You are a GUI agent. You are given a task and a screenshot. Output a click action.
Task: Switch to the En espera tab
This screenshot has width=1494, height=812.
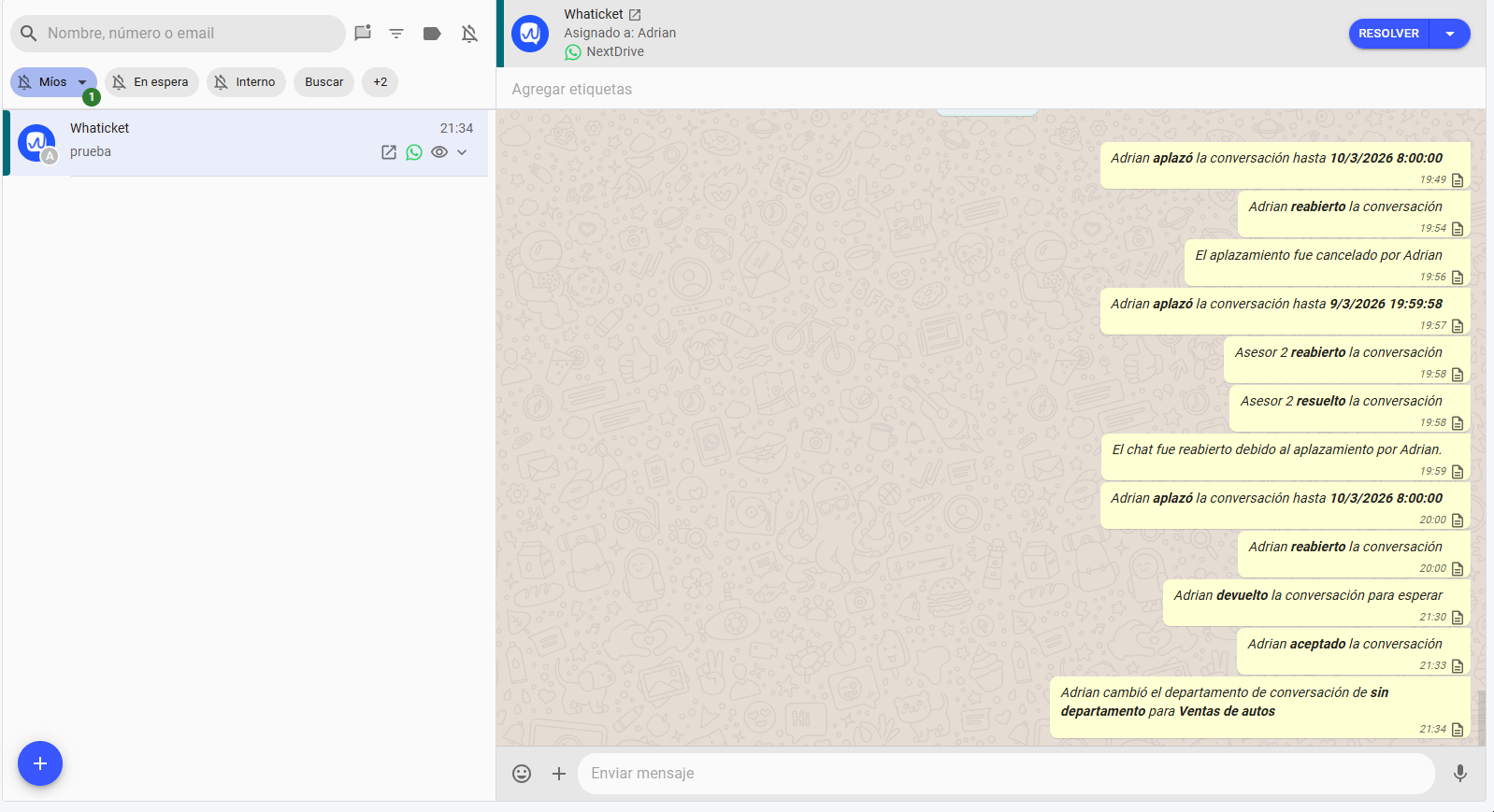point(151,82)
